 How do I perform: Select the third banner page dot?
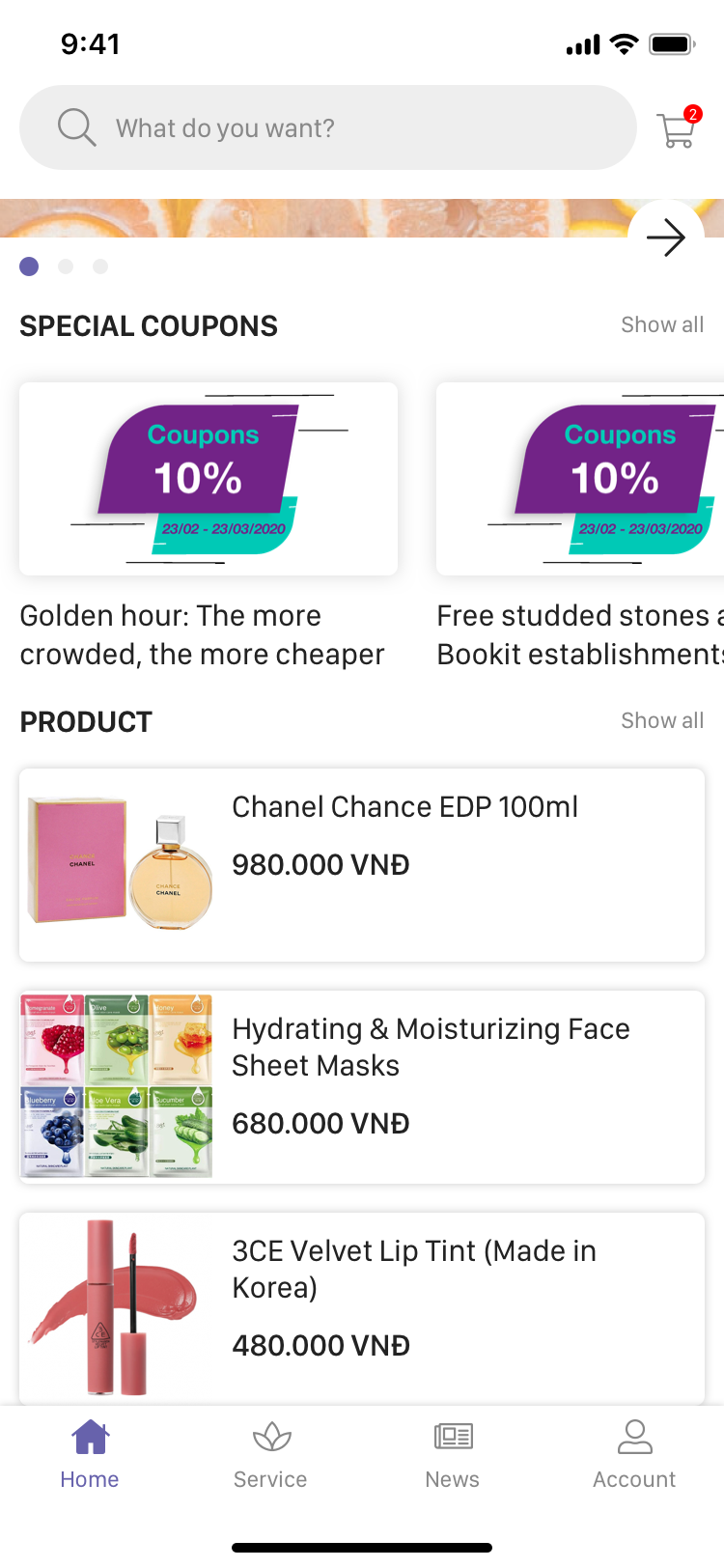point(100,266)
